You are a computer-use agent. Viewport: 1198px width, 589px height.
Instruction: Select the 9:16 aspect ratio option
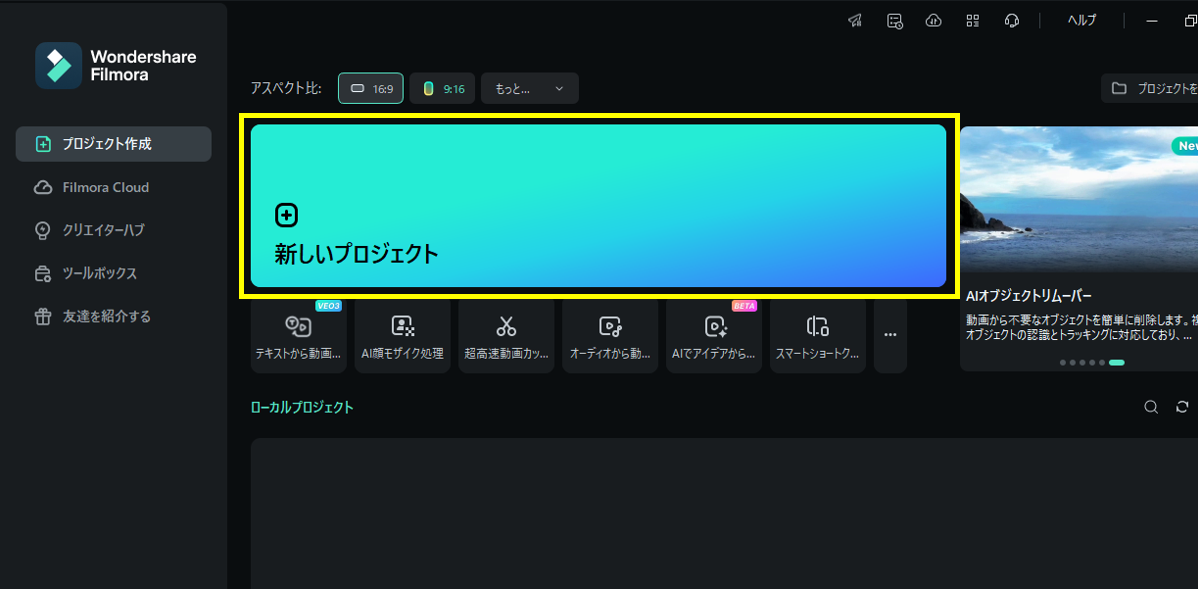pyautogui.click(x=442, y=88)
